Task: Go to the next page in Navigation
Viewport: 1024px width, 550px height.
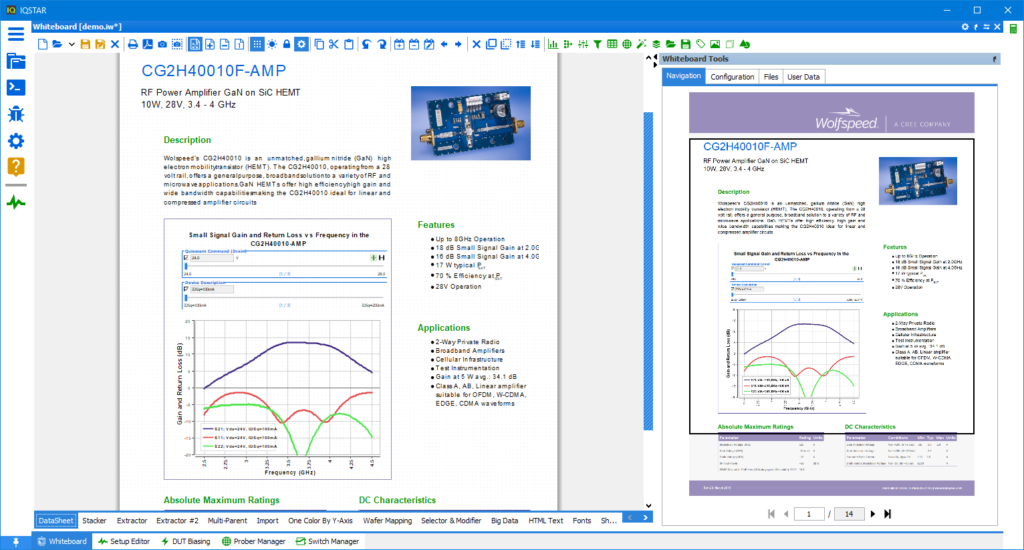Action: [872, 514]
